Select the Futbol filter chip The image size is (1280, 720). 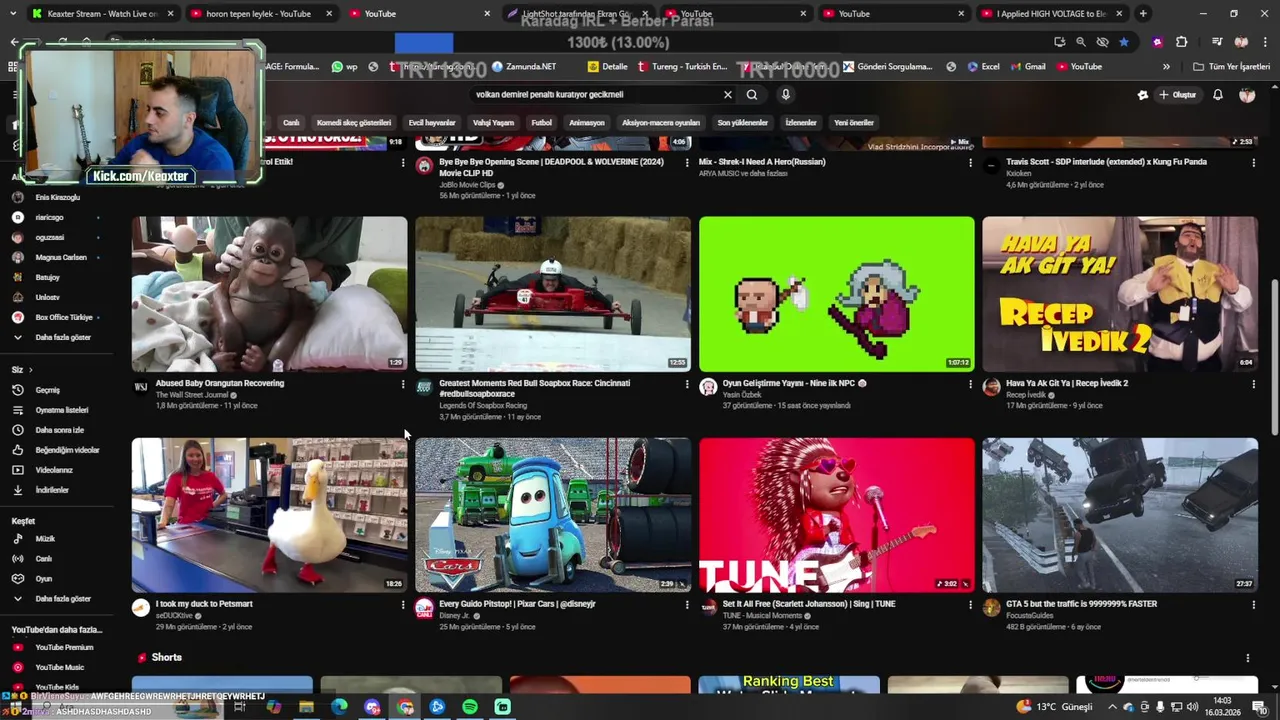(x=542, y=123)
